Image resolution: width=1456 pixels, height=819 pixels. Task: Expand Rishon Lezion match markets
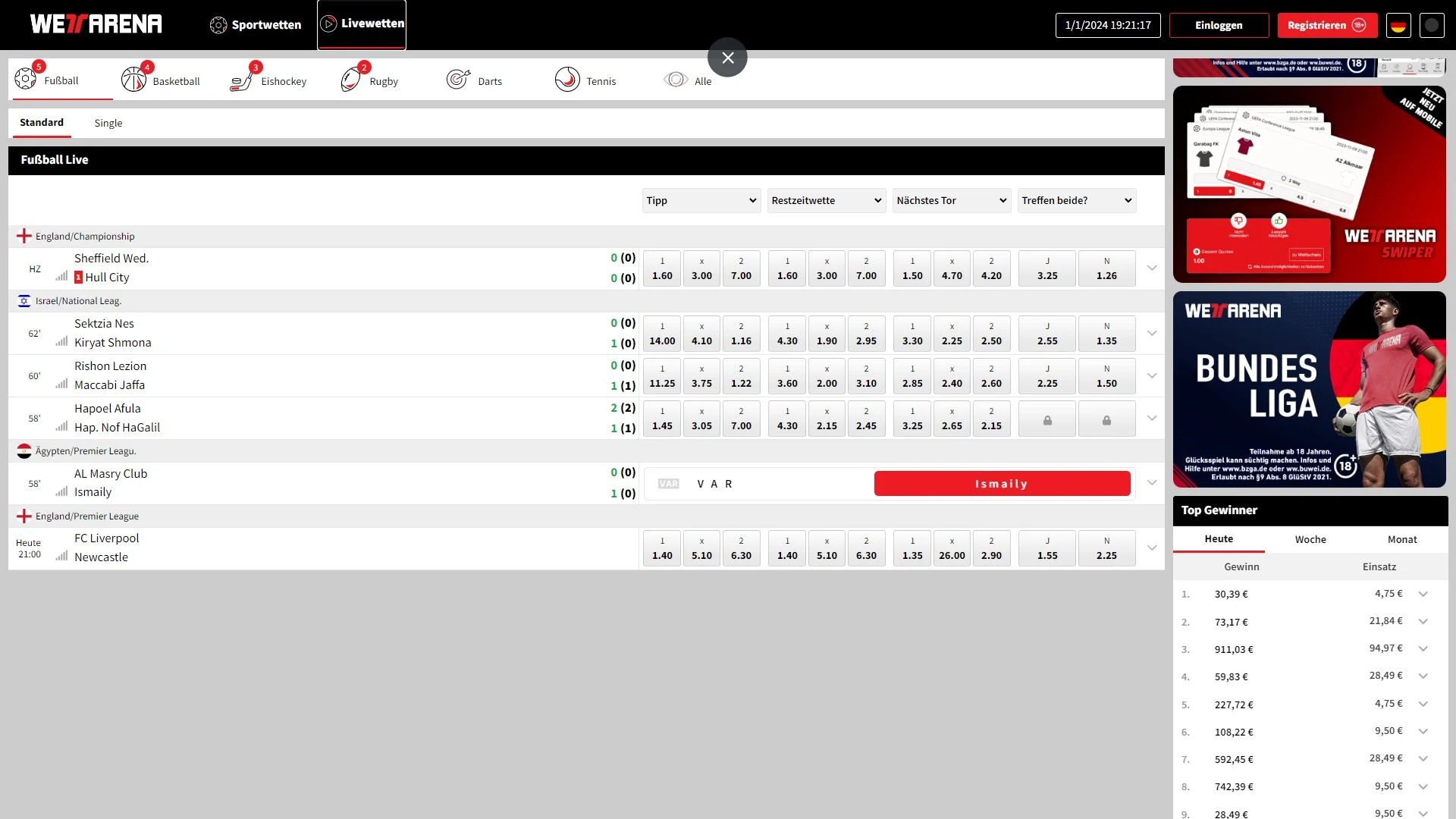click(1152, 376)
